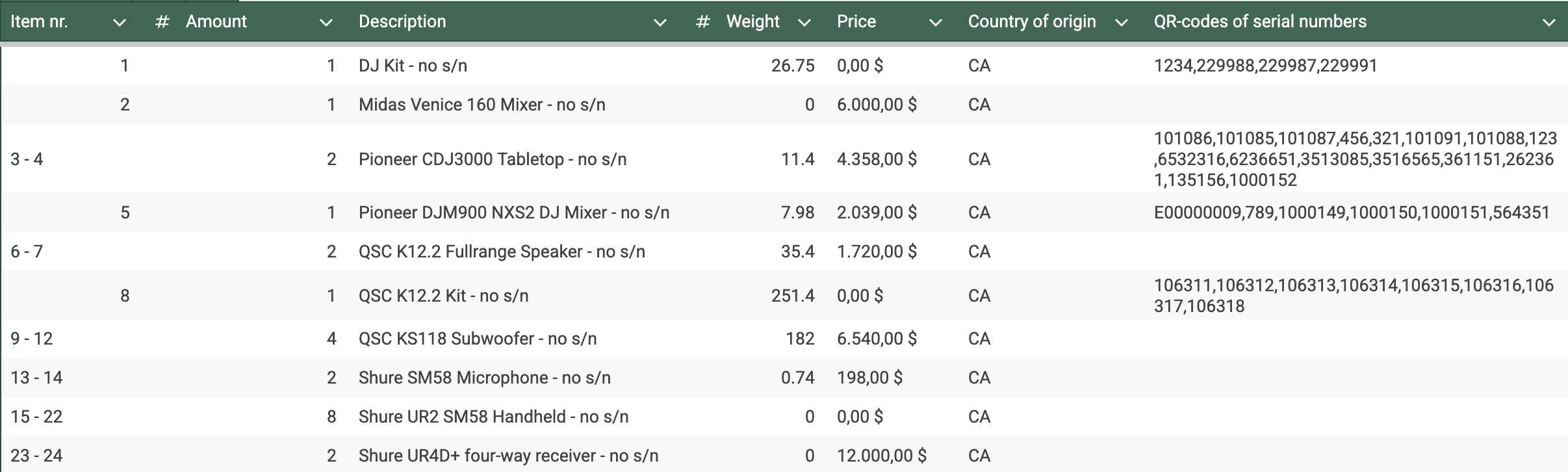This screenshot has height=472, width=1568.
Task: Click the 0,00 $ price in DJ Kit row
Action: pos(860,66)
